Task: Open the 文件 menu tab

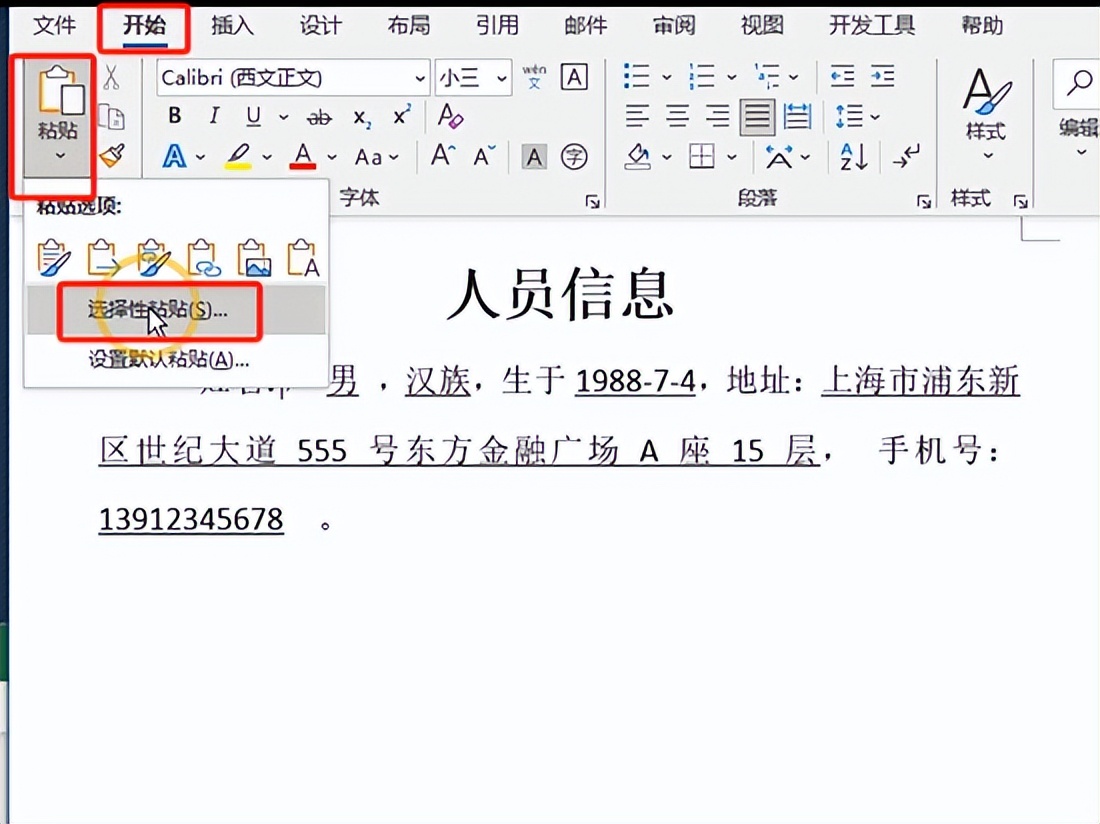Action: click(x=54, y=26)
